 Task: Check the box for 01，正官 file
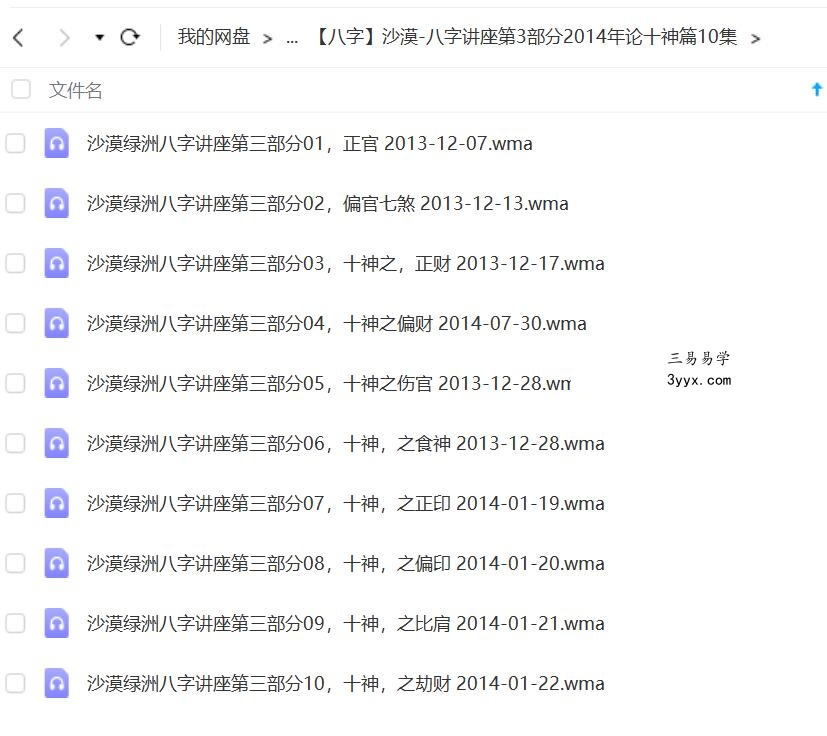point(15,143)
